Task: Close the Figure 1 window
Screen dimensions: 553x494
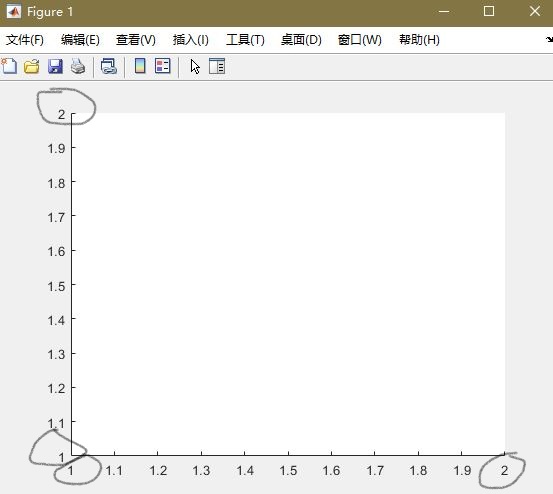Action: 535,11
